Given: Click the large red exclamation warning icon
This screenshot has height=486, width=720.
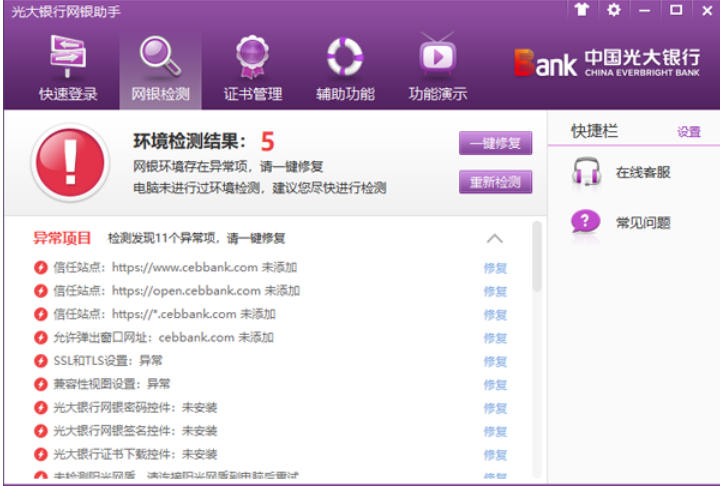Looking at the screenshot, I should pyautogui.click(x=70, y=162).
